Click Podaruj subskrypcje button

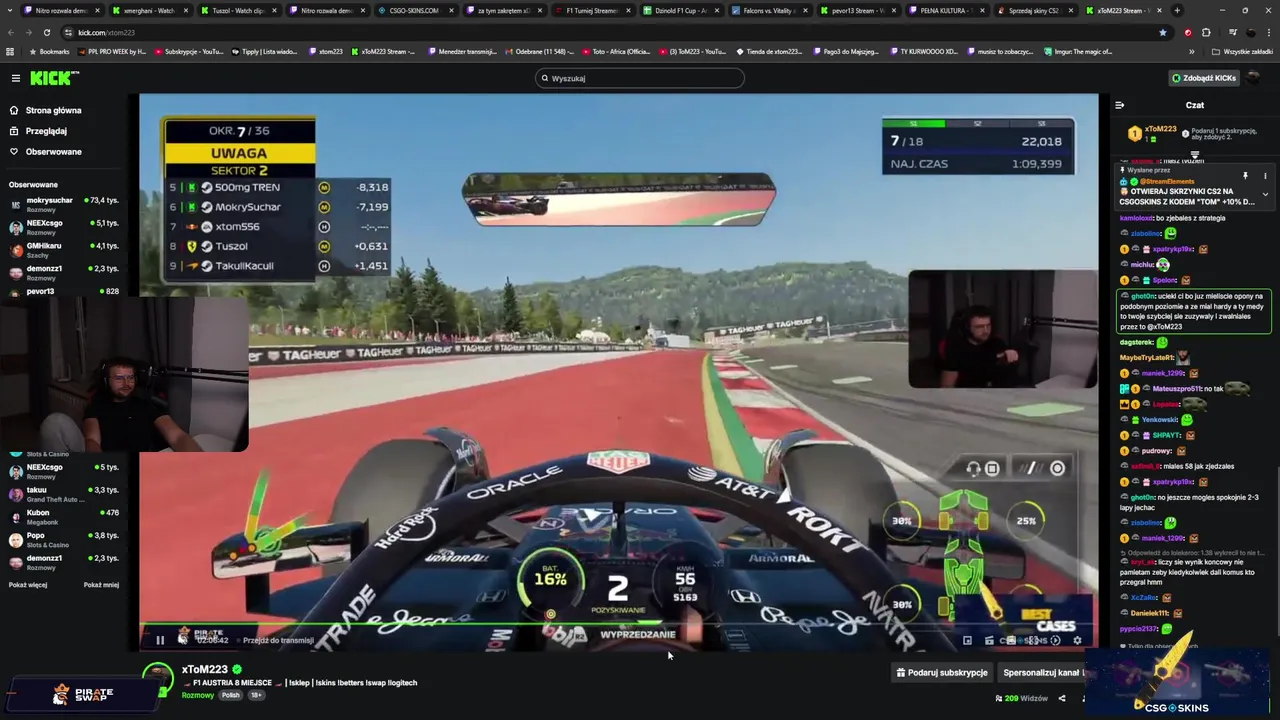(x=942, y=672)
